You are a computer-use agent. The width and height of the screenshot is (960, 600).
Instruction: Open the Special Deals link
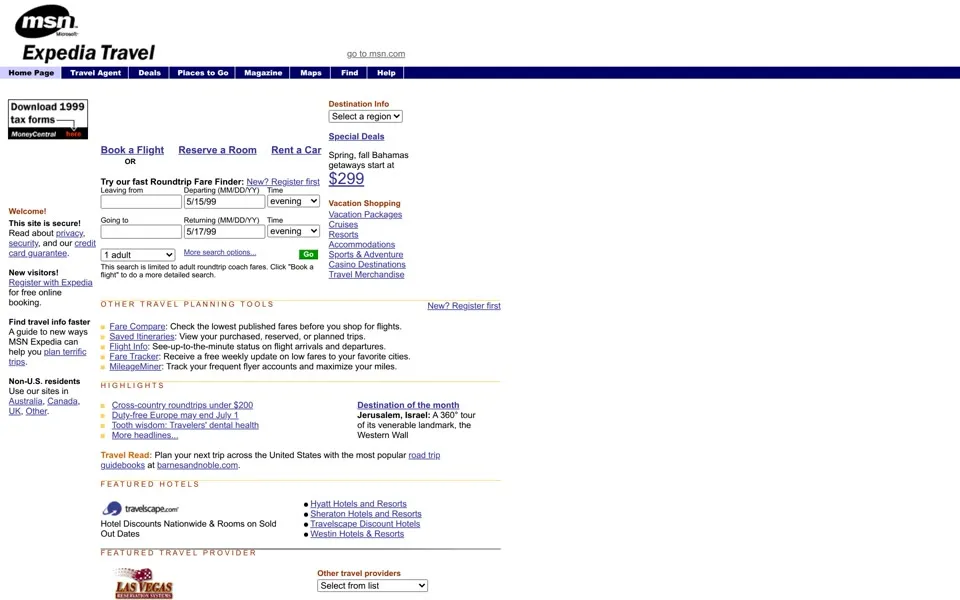356,137
